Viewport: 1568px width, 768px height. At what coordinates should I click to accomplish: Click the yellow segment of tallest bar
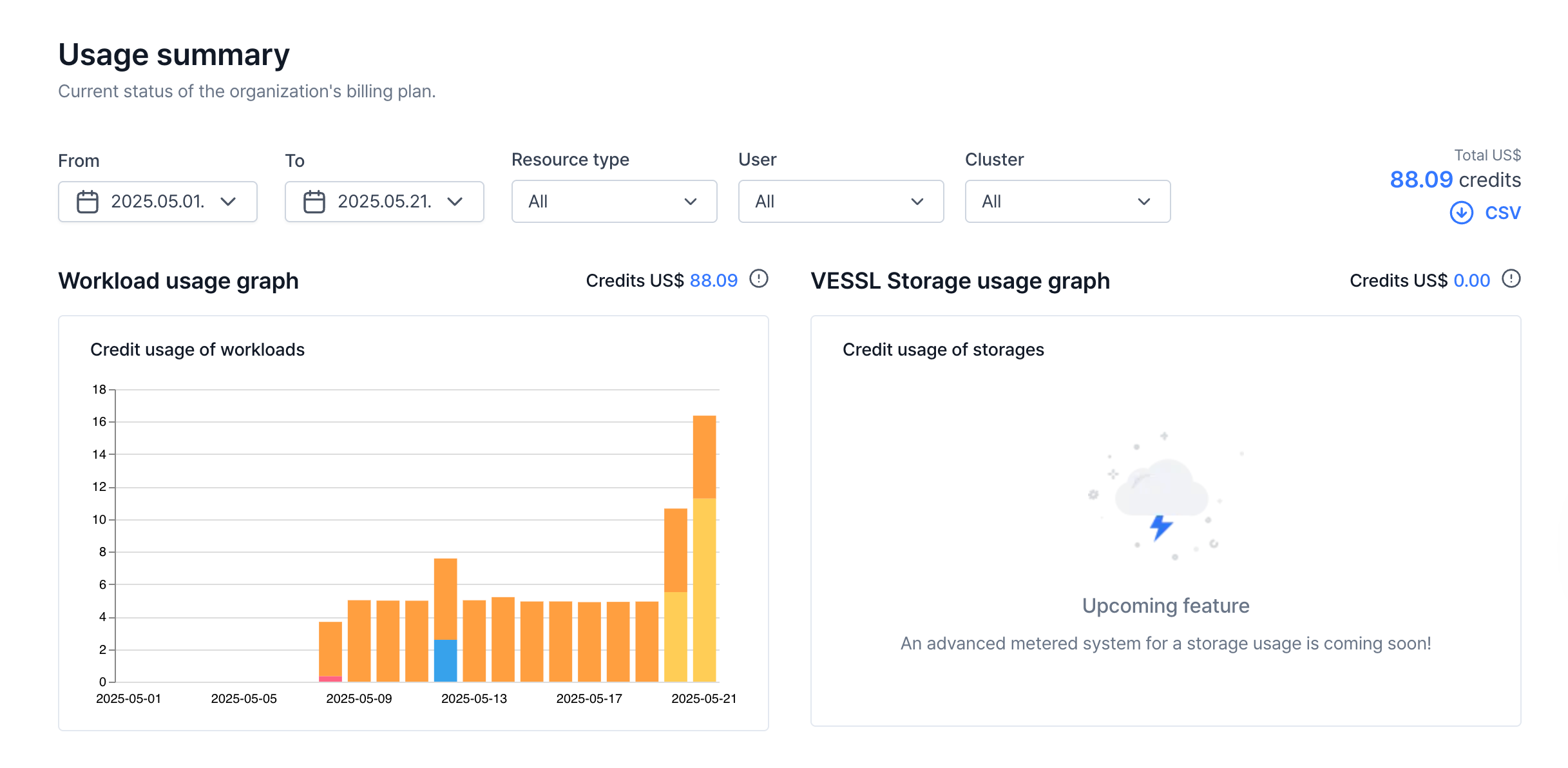click(x=704, y=590)
